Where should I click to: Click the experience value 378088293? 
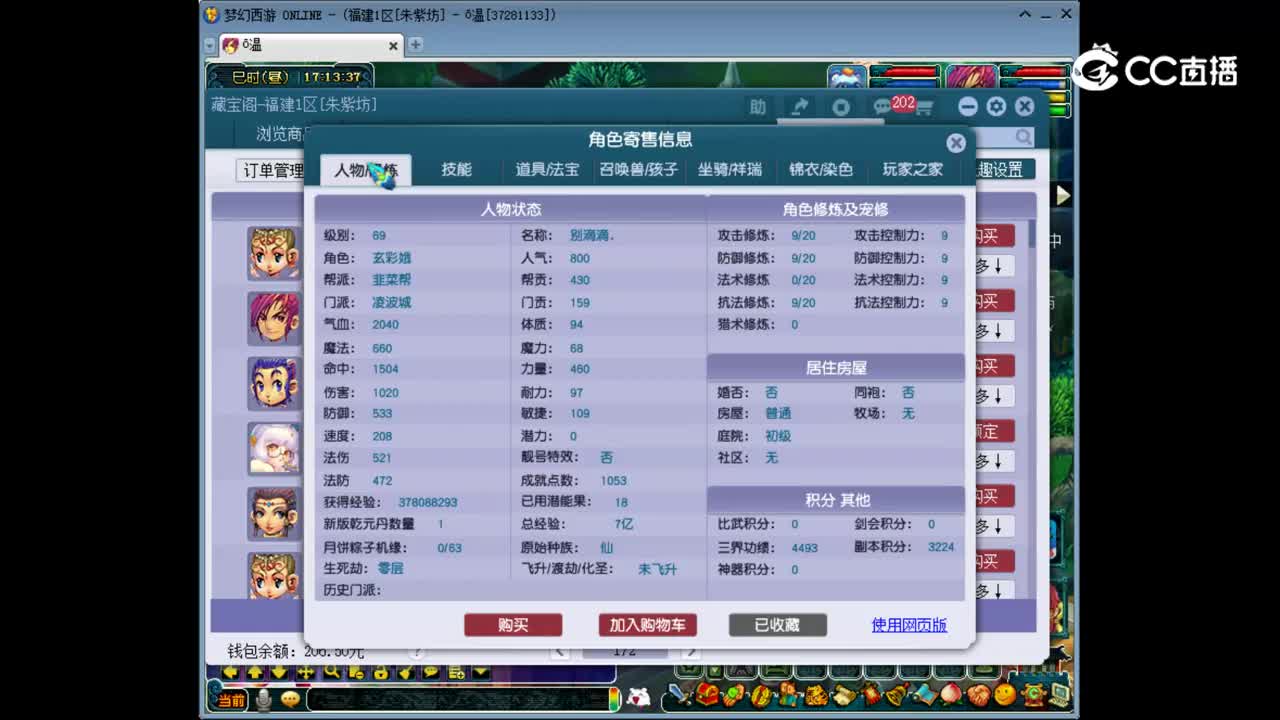(428, 502)
